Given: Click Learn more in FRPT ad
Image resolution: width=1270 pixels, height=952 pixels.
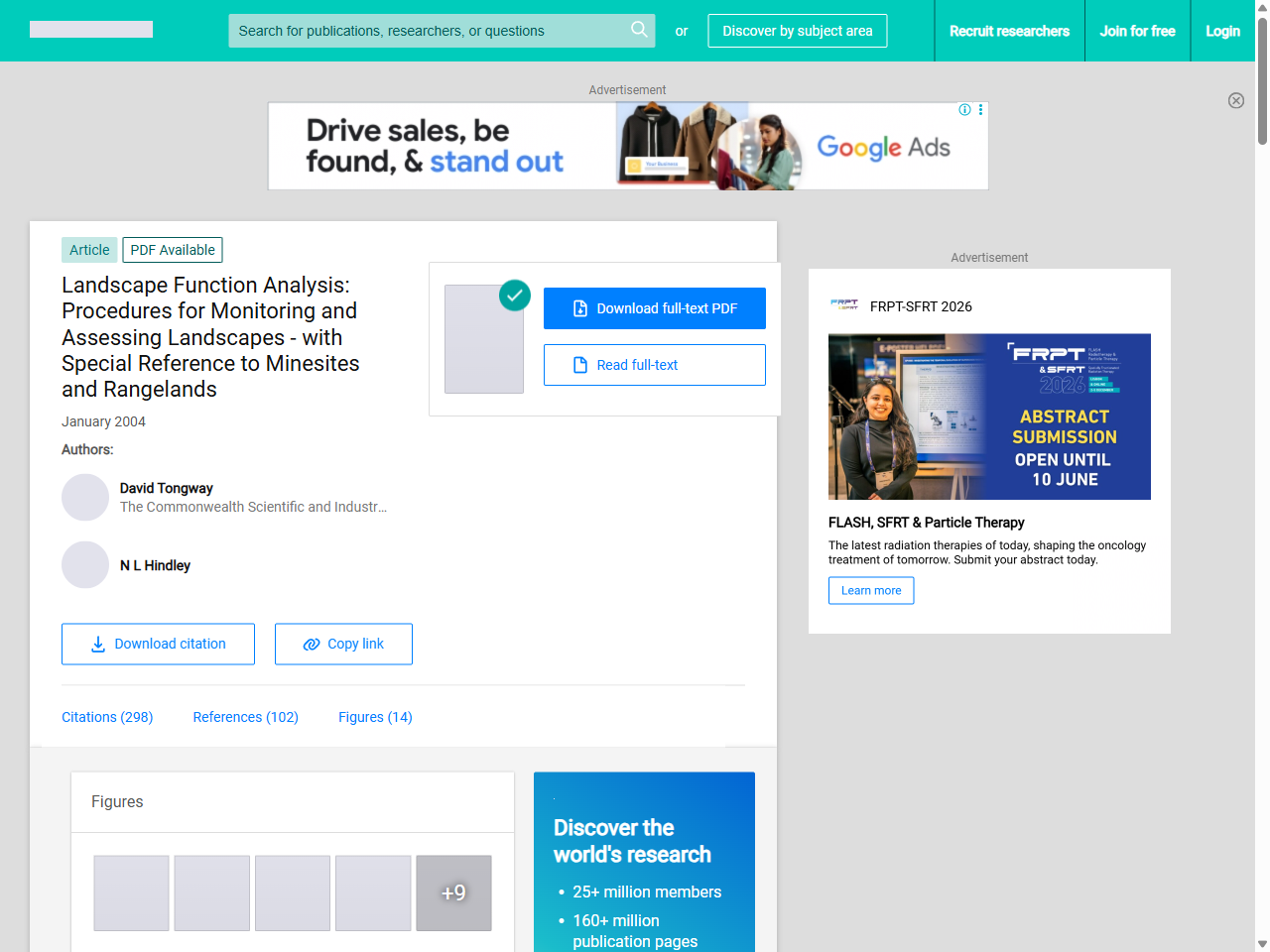Looking at the screenshot, I should (871, 590).
